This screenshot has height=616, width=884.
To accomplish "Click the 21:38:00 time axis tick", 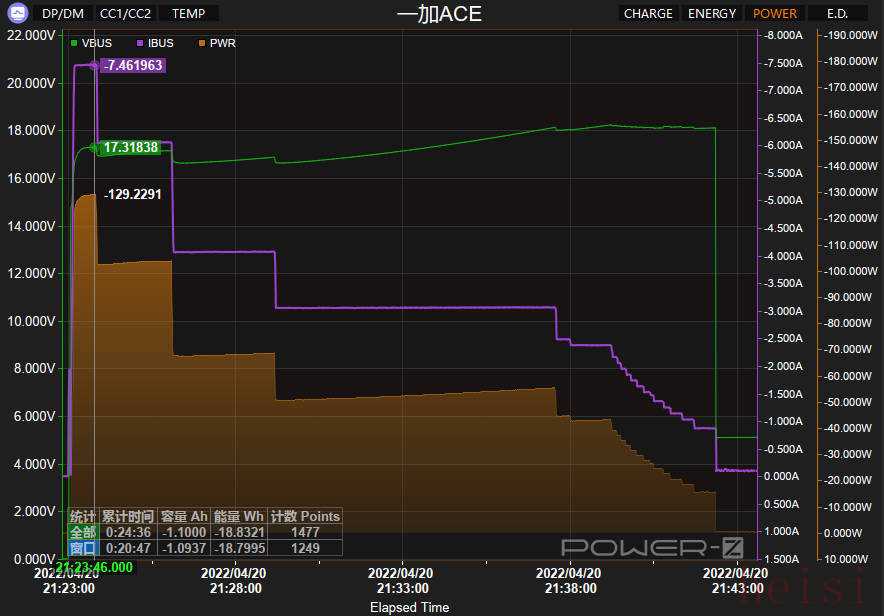I will click(569, 588).
